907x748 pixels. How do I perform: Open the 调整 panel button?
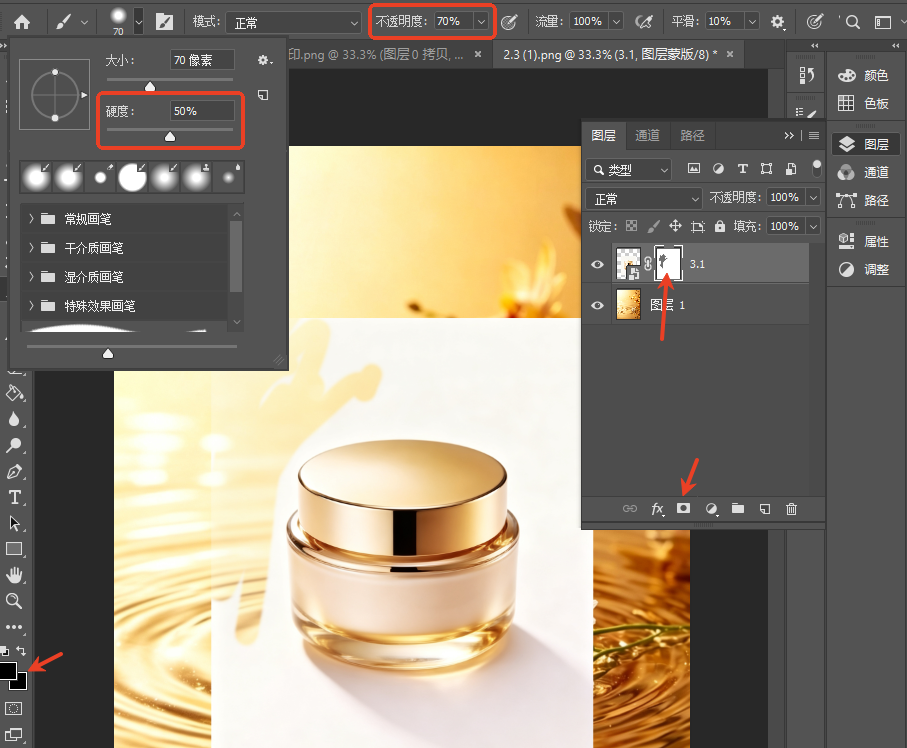tap(865, 270)
